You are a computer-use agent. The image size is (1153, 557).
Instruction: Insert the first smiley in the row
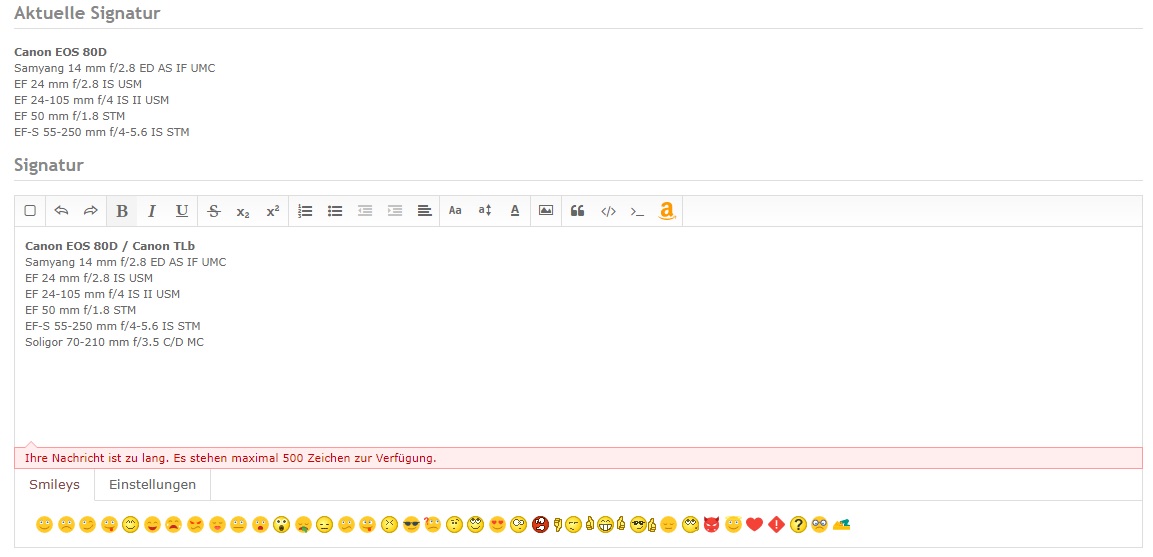[x=43, y=525]
